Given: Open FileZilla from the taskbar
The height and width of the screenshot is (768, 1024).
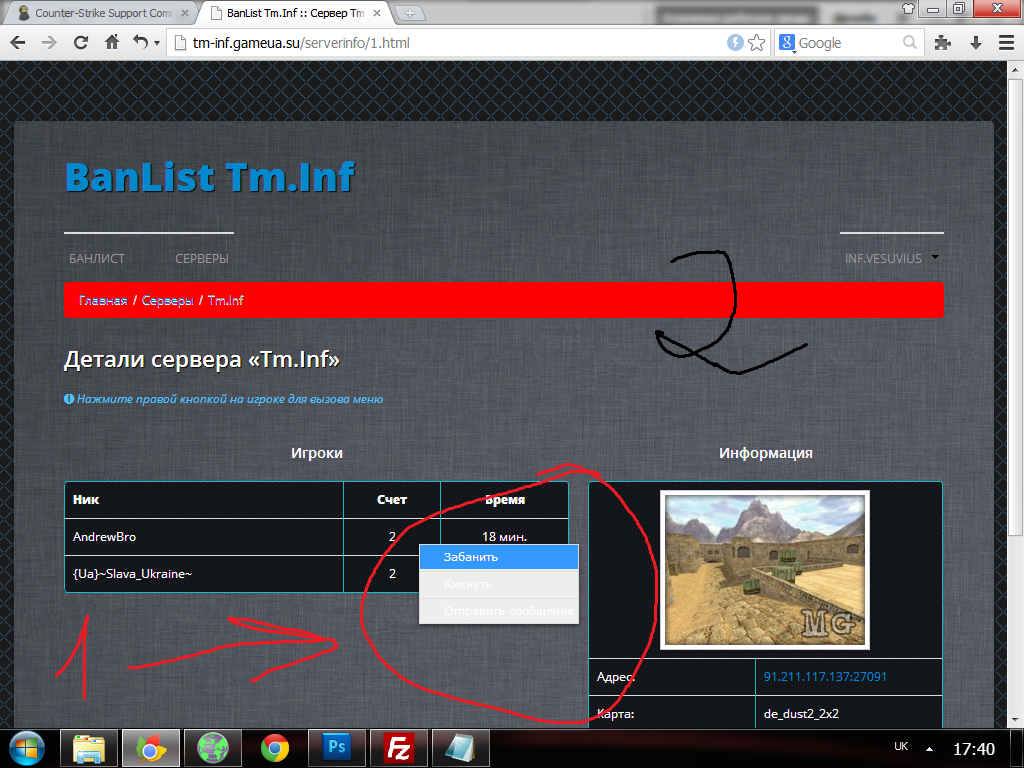Looking at the screenshot, I should coord(399,748).
